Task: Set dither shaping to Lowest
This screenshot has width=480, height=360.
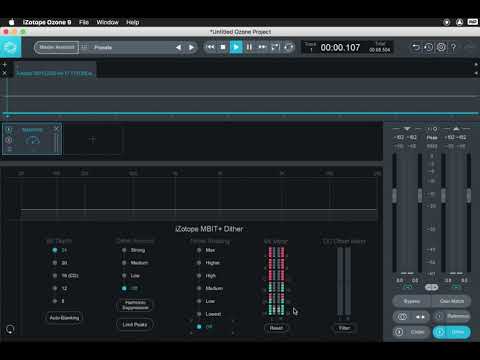Action: point(209,314)
